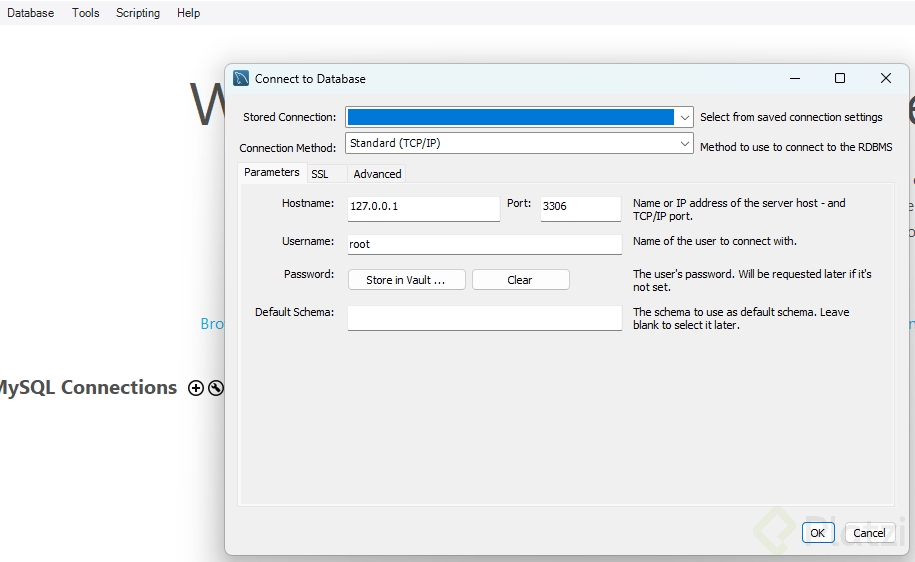Viewport: 915px width, 562px height.
Task: Switch to the Parameters tab
Action: pyautogui.click(x=271, y=173)
